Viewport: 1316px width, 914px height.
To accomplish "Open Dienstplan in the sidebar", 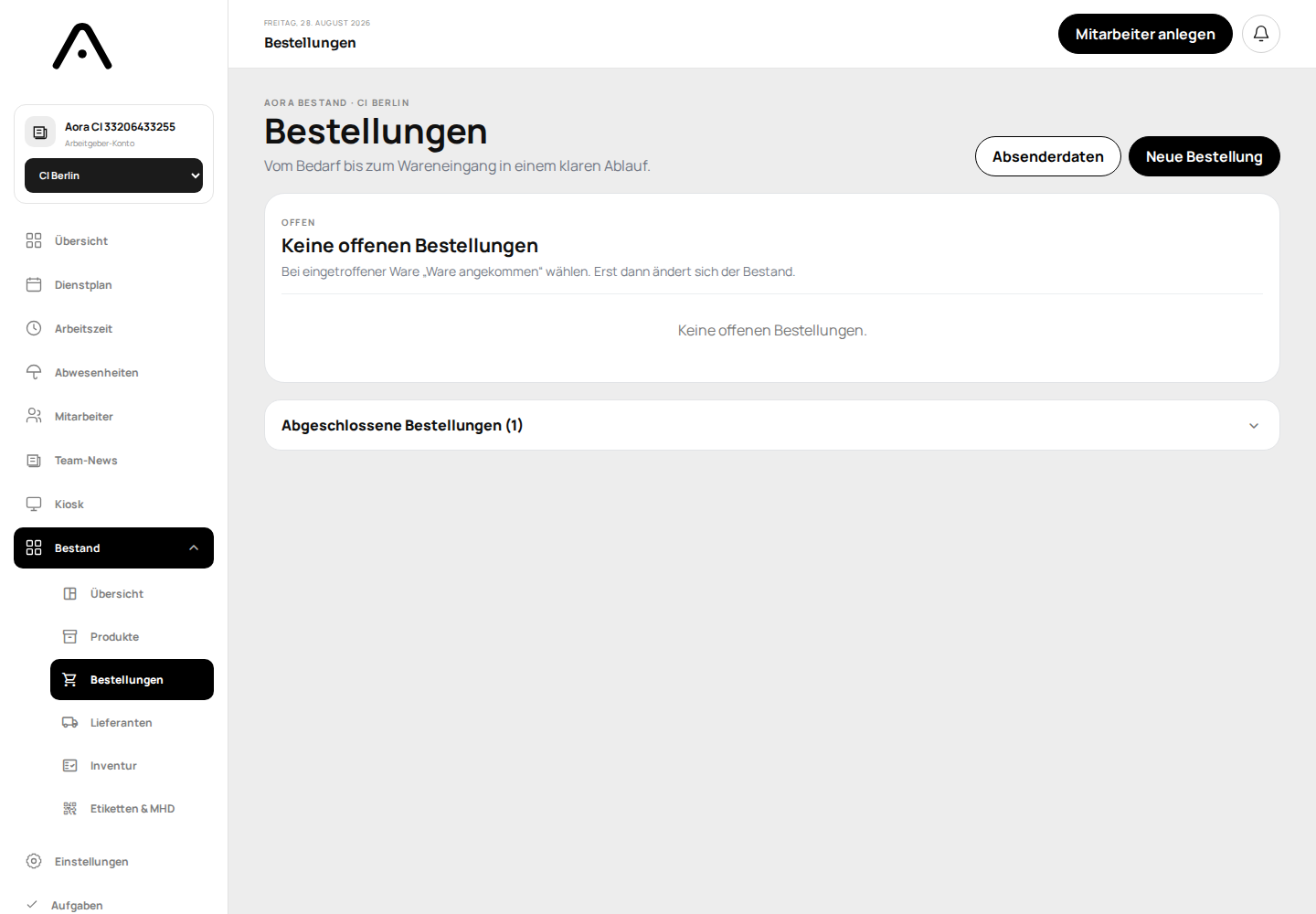I will [x=113, y=284].
